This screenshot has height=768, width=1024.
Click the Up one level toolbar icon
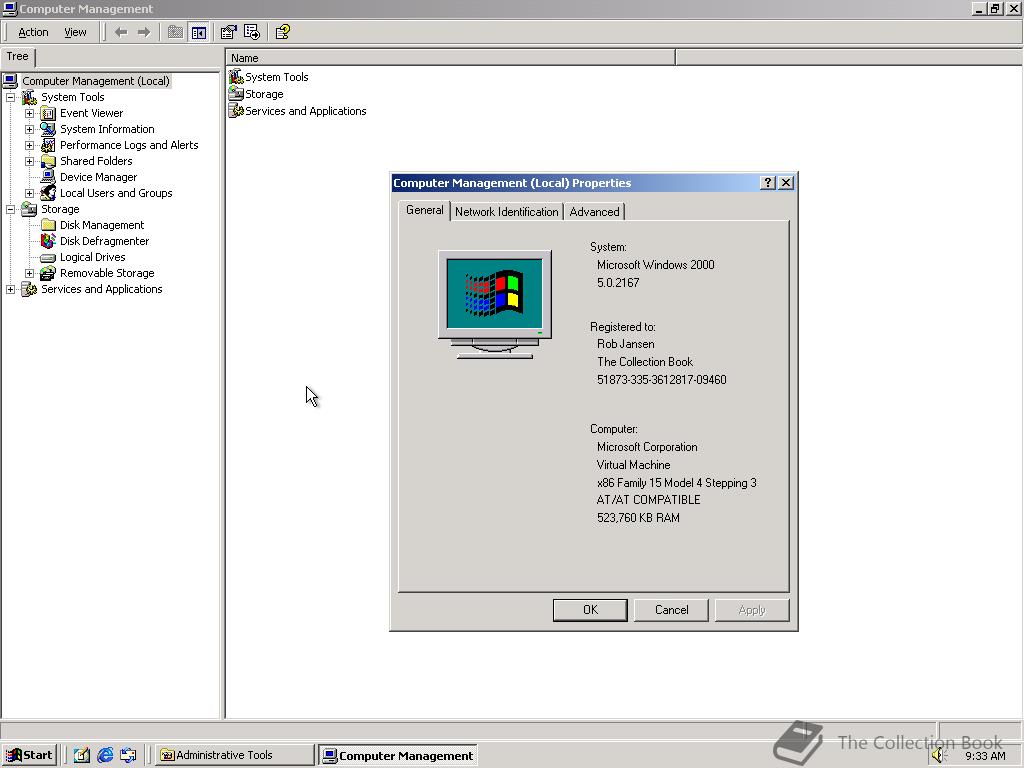click(x=175, y=32)
